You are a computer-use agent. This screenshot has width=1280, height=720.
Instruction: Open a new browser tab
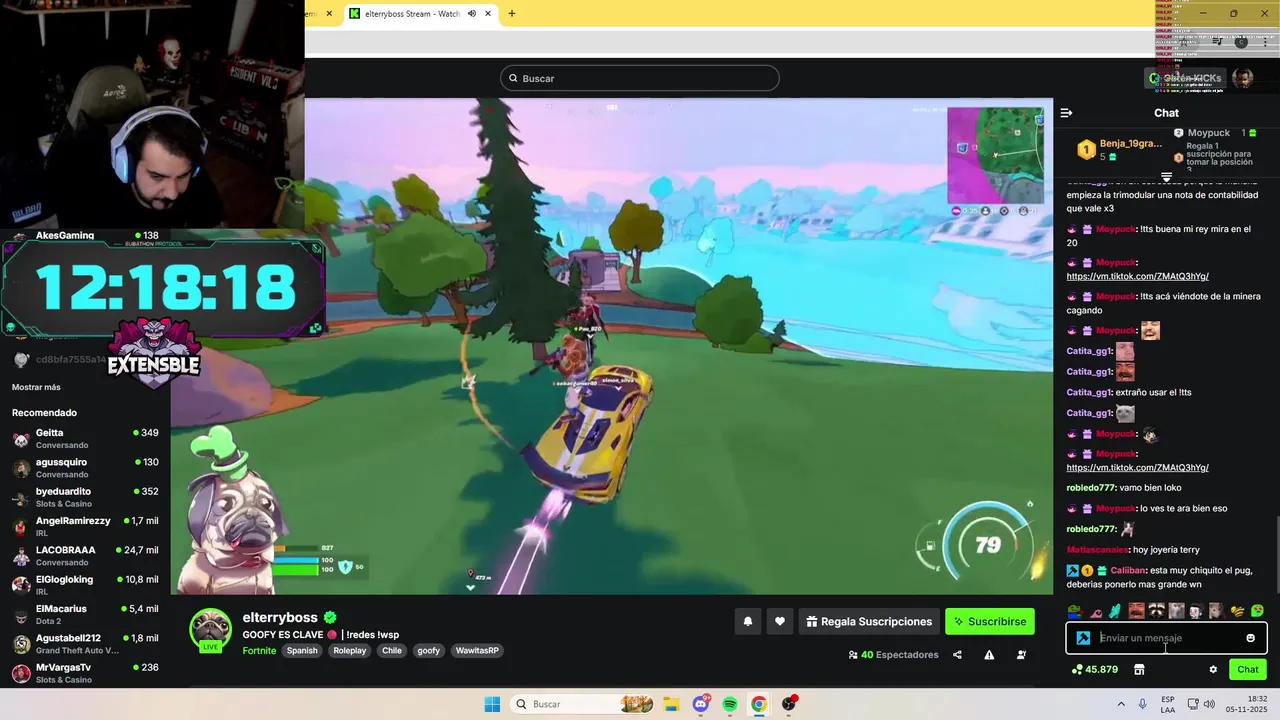(512, 14)
